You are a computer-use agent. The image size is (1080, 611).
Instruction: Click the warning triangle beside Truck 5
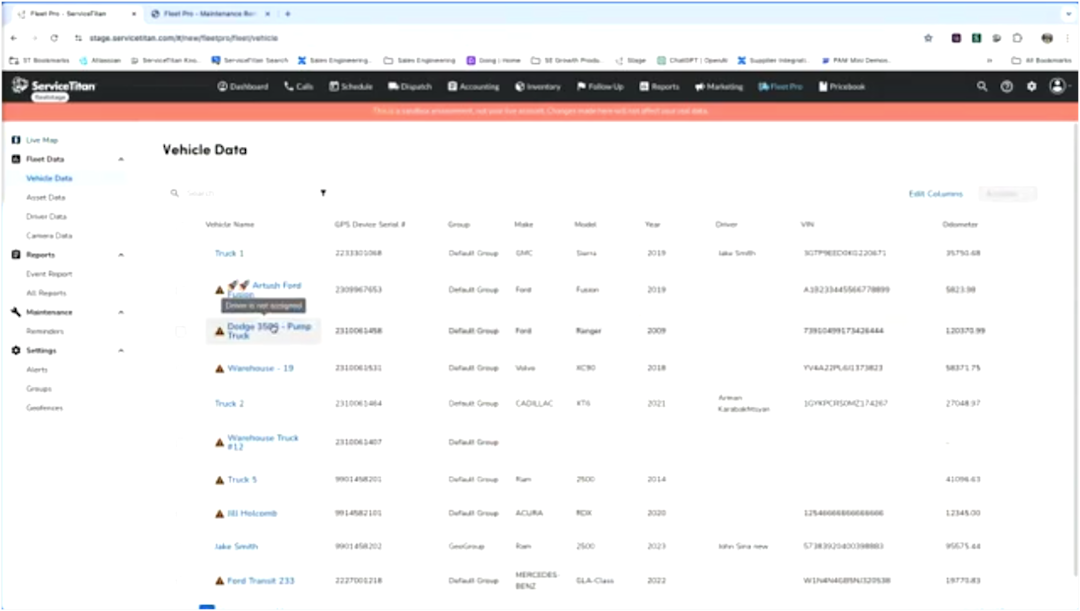(x=220, y=480)
